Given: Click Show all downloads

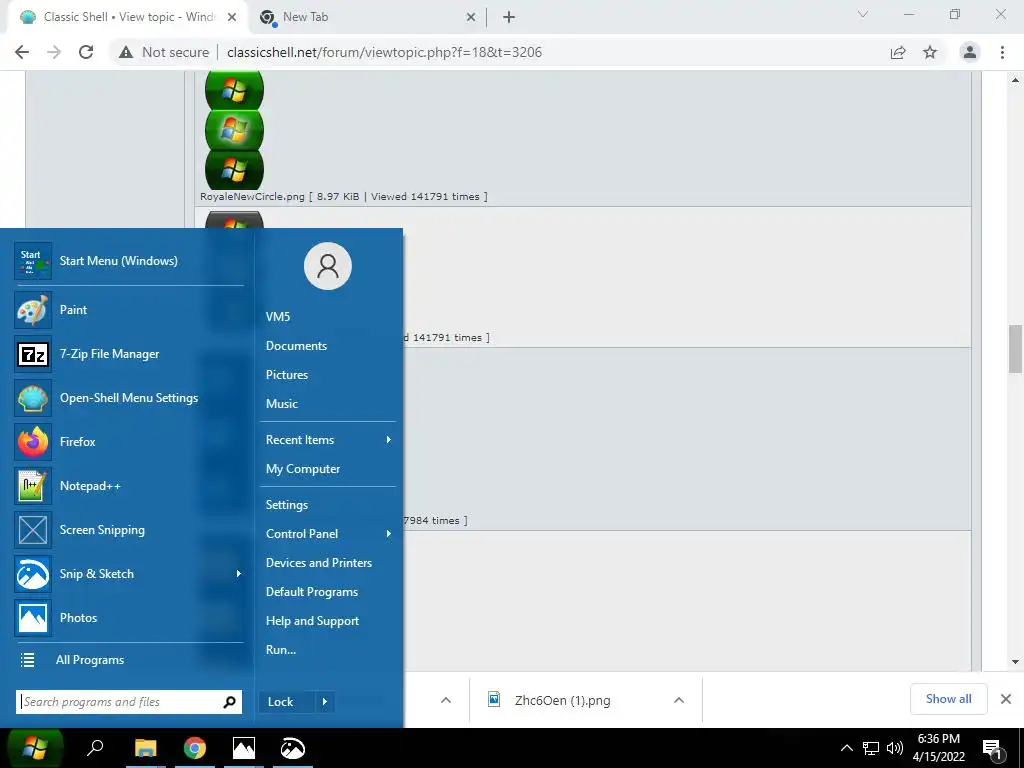Looking at the screenshot, I should (948, 699).
